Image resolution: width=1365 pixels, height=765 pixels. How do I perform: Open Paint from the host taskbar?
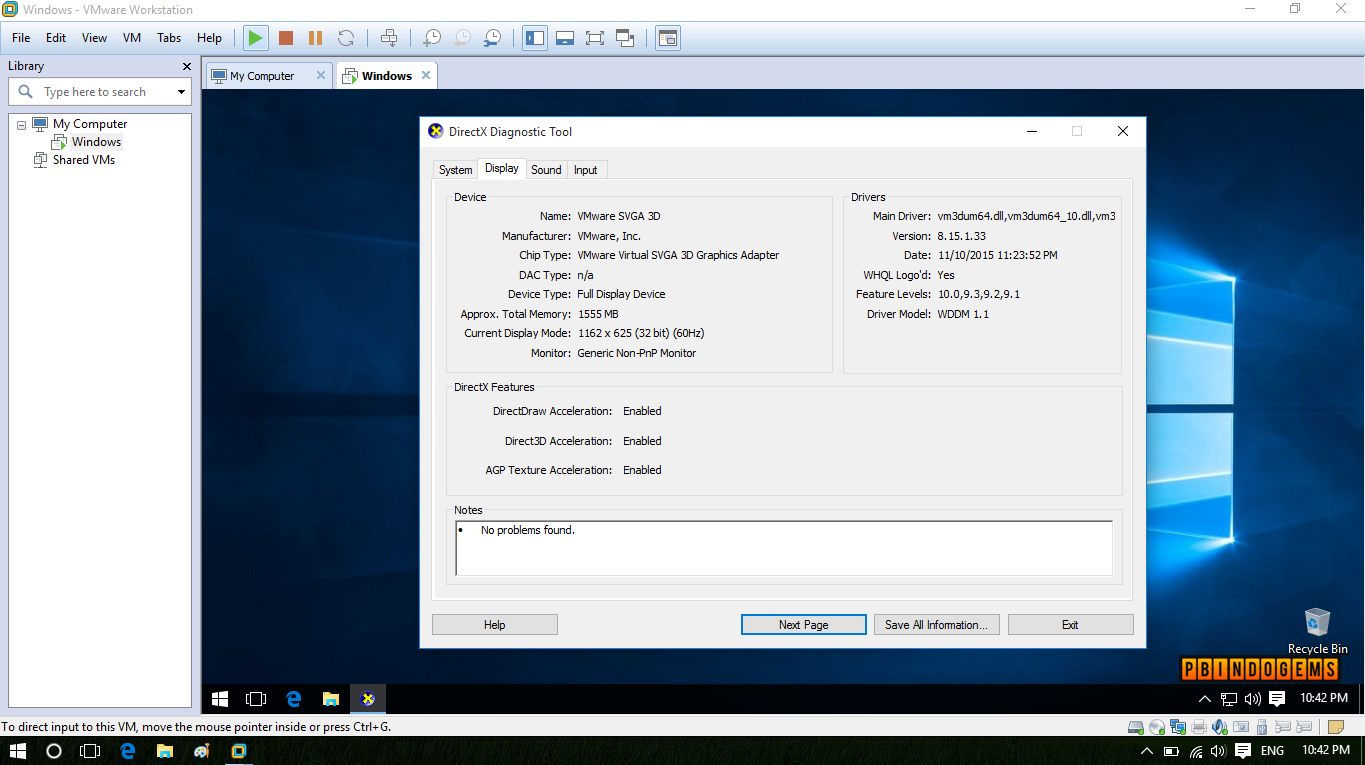pyautogui.click(x=201, y=751)
